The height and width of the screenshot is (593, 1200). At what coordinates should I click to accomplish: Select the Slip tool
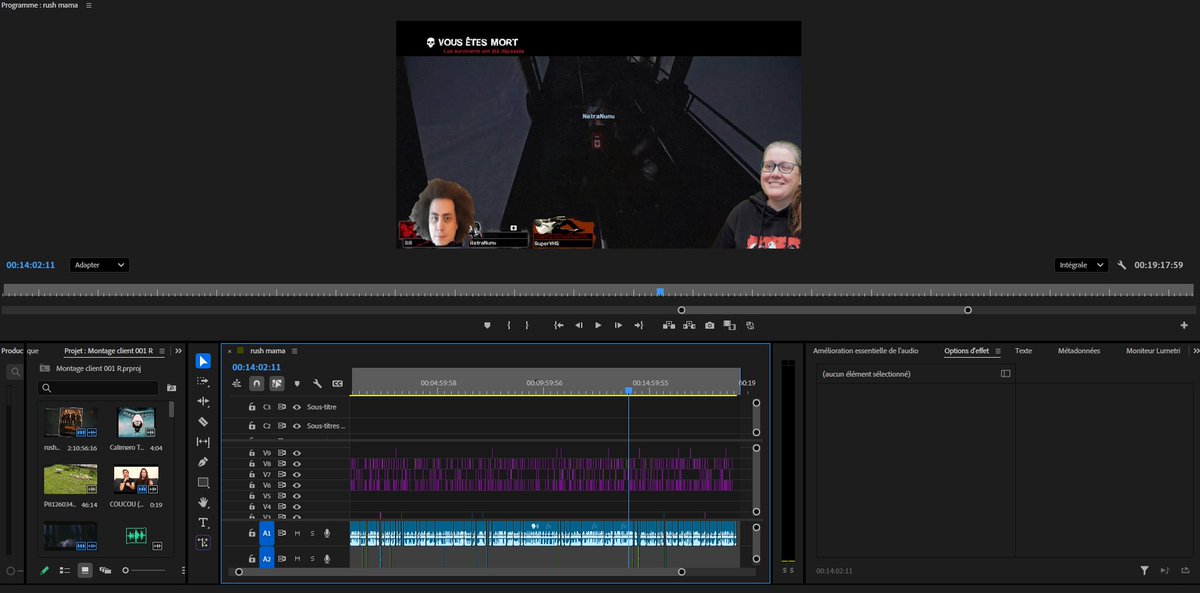click(x=203, y=442)
